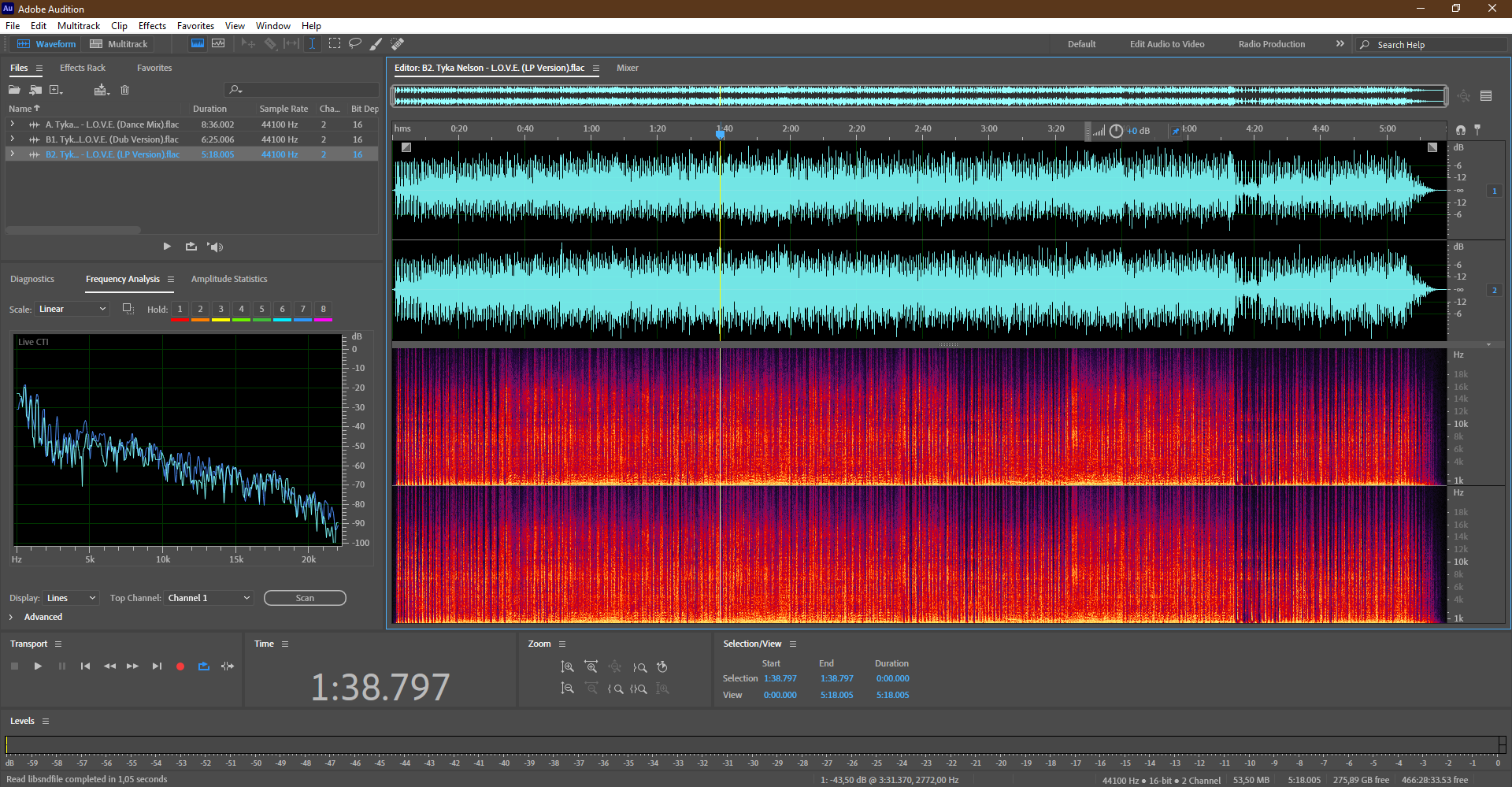Open the Mixer tab
This screenshot has height=787, width=1512.
click(x=628, y=68)
